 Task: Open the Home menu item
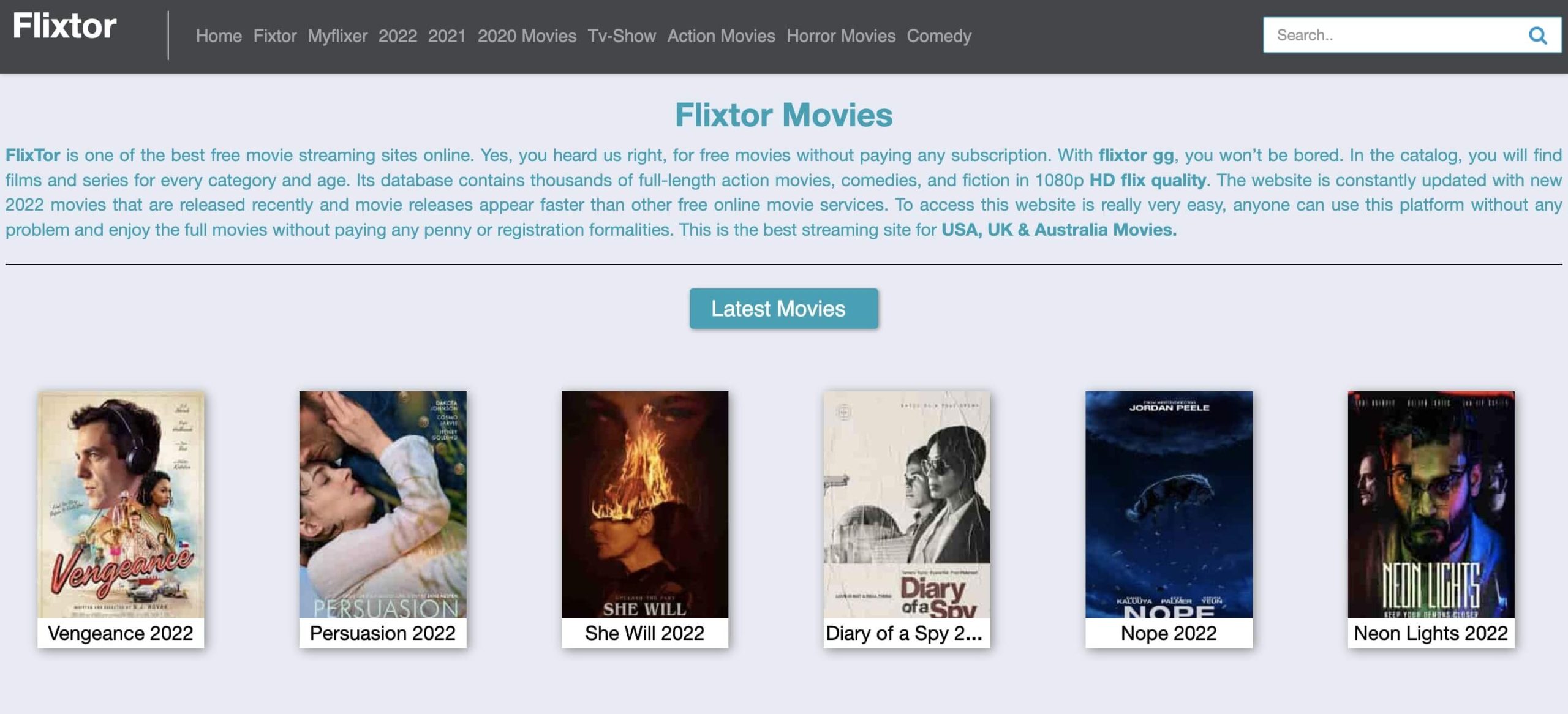pyautogui.click(x=219, y=36)
